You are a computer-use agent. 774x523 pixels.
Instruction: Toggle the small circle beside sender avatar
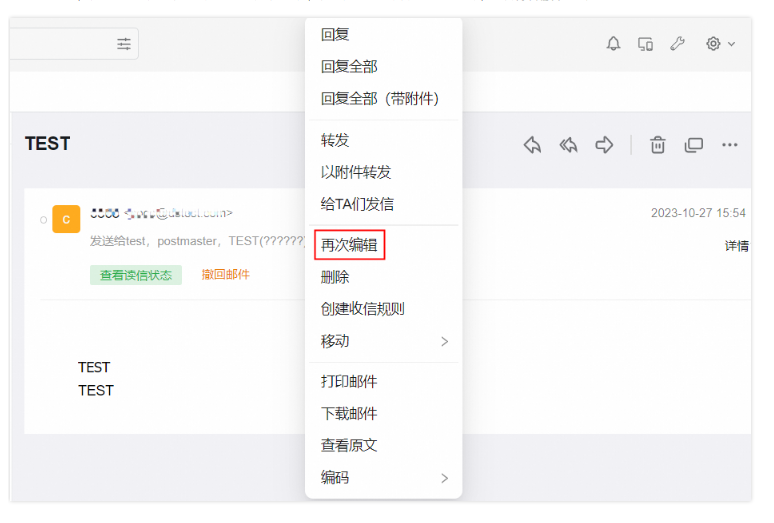(x=43, y=220)
